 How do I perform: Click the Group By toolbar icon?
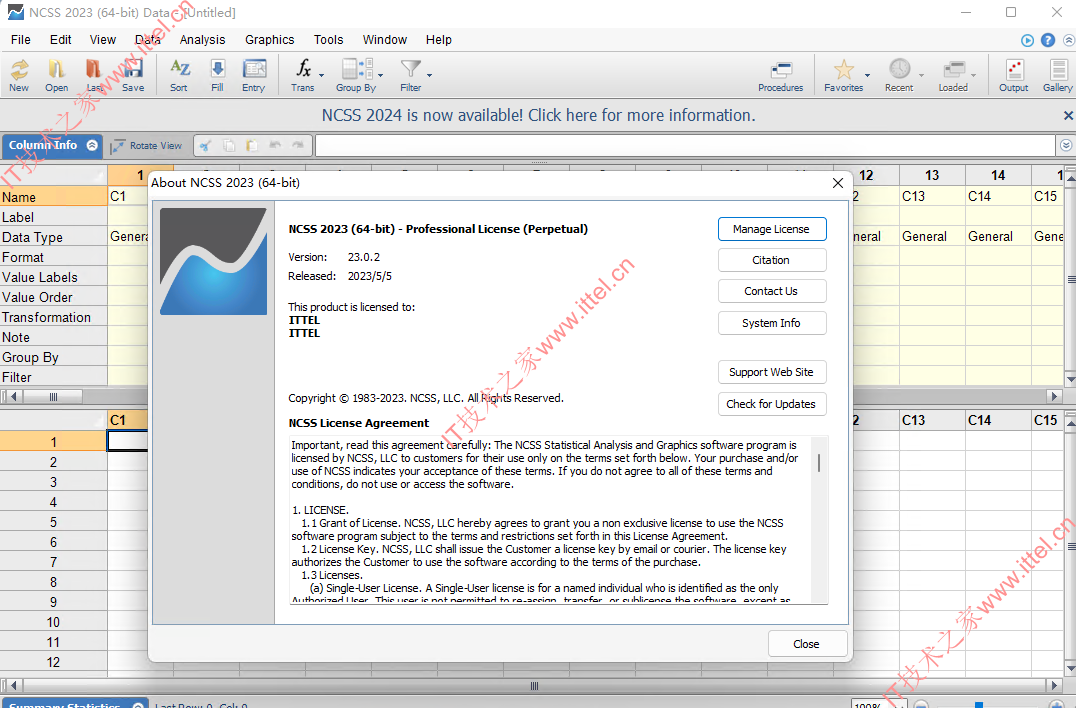pyautogui.click(x=356, y=74)
